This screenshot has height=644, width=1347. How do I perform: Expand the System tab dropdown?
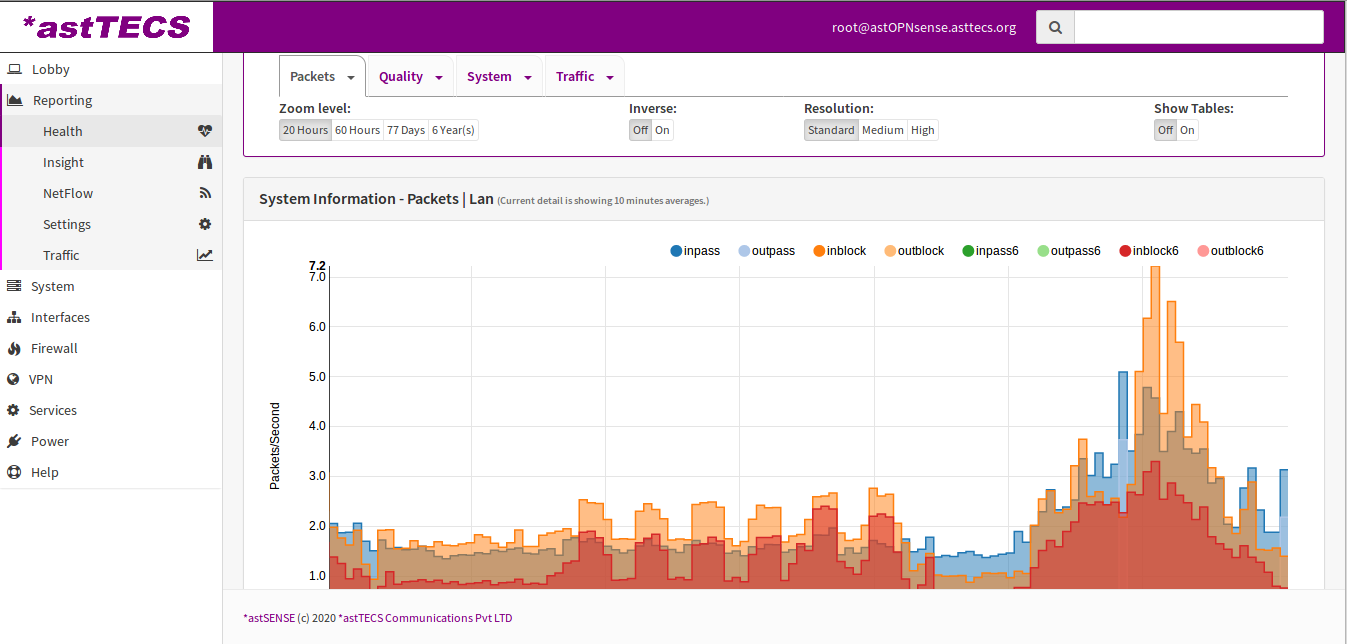pyautogui.click(x=498, y=77)
